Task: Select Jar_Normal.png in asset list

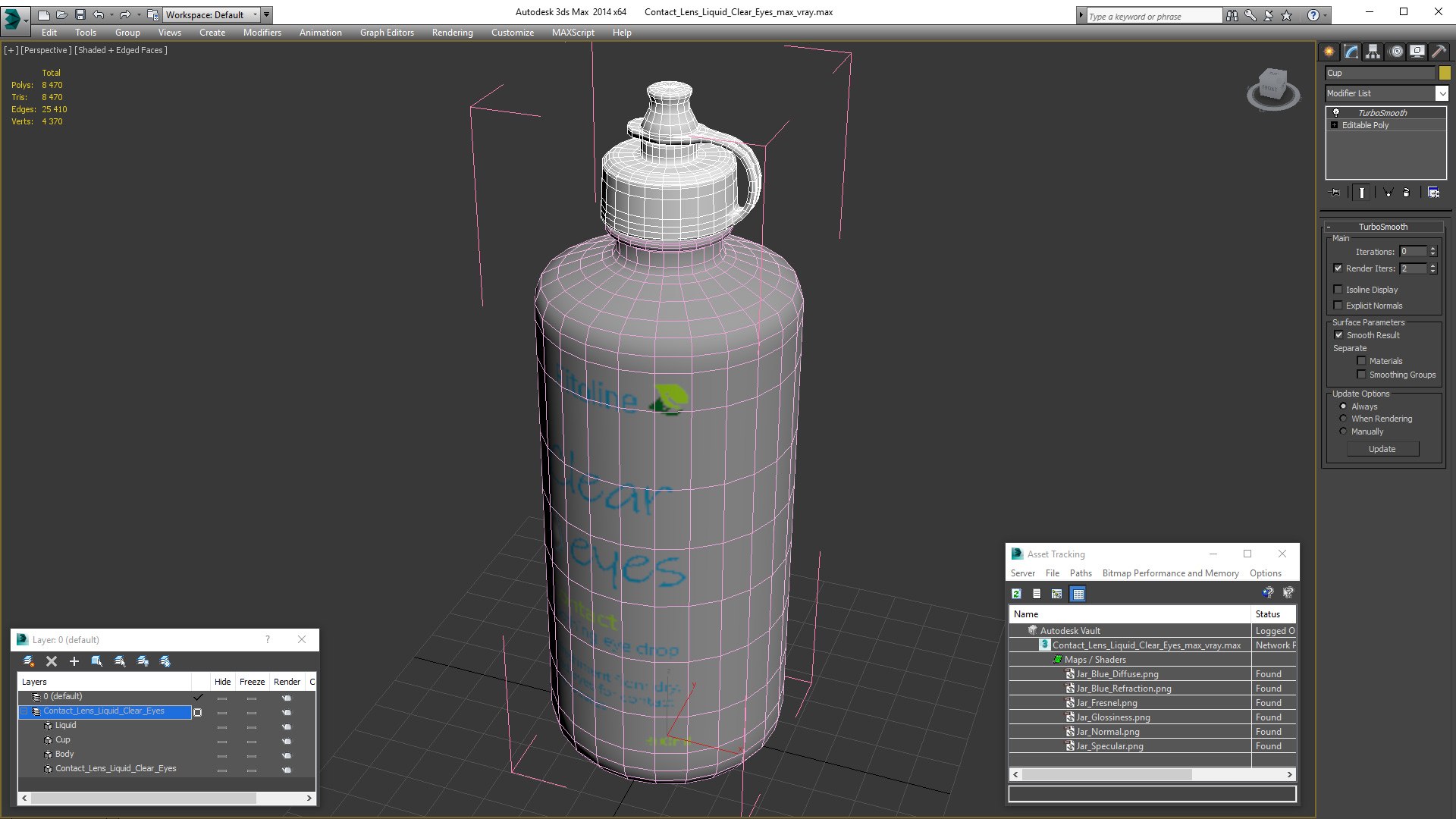Action: click(x=1107, y=732)
